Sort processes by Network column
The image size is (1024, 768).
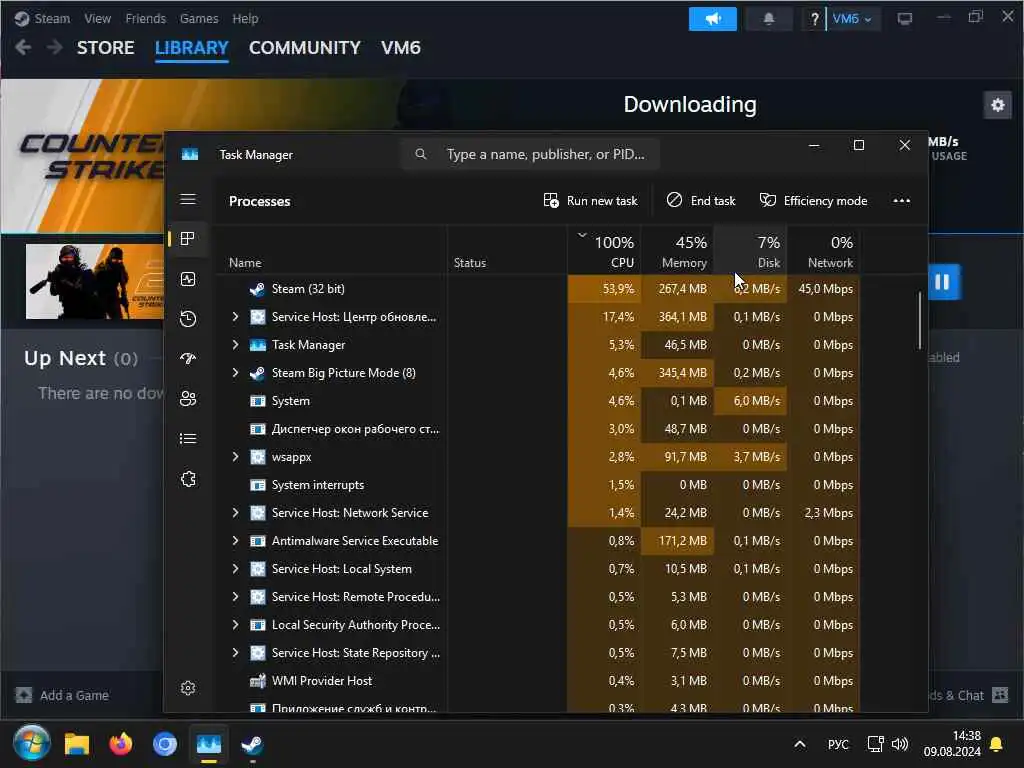[824, 251]
